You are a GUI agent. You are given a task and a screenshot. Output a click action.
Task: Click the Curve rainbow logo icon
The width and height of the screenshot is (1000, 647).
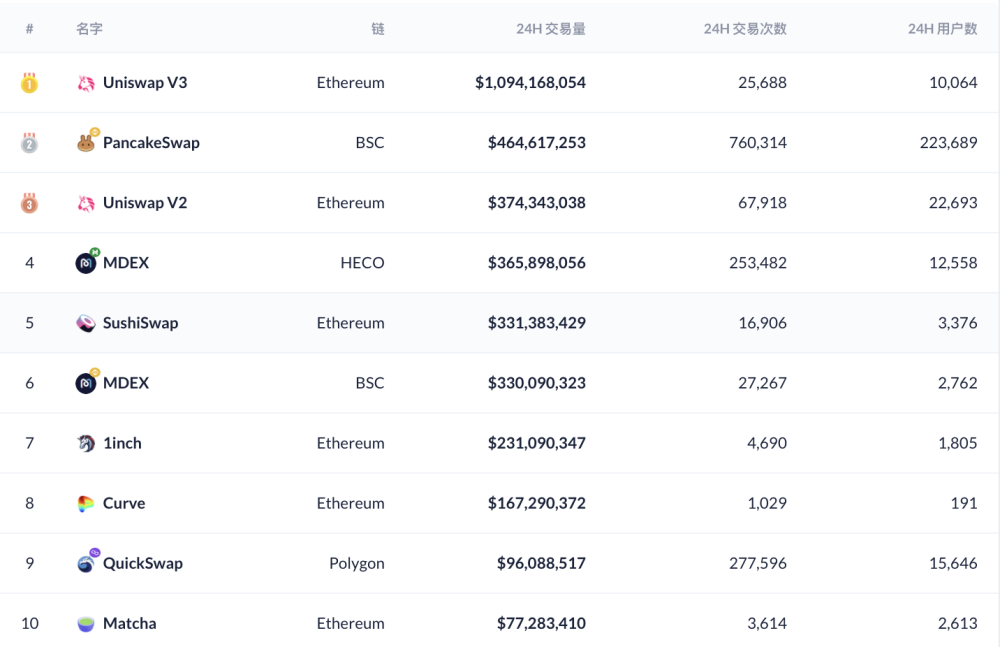pyautogui.click(x=86, y=503)
